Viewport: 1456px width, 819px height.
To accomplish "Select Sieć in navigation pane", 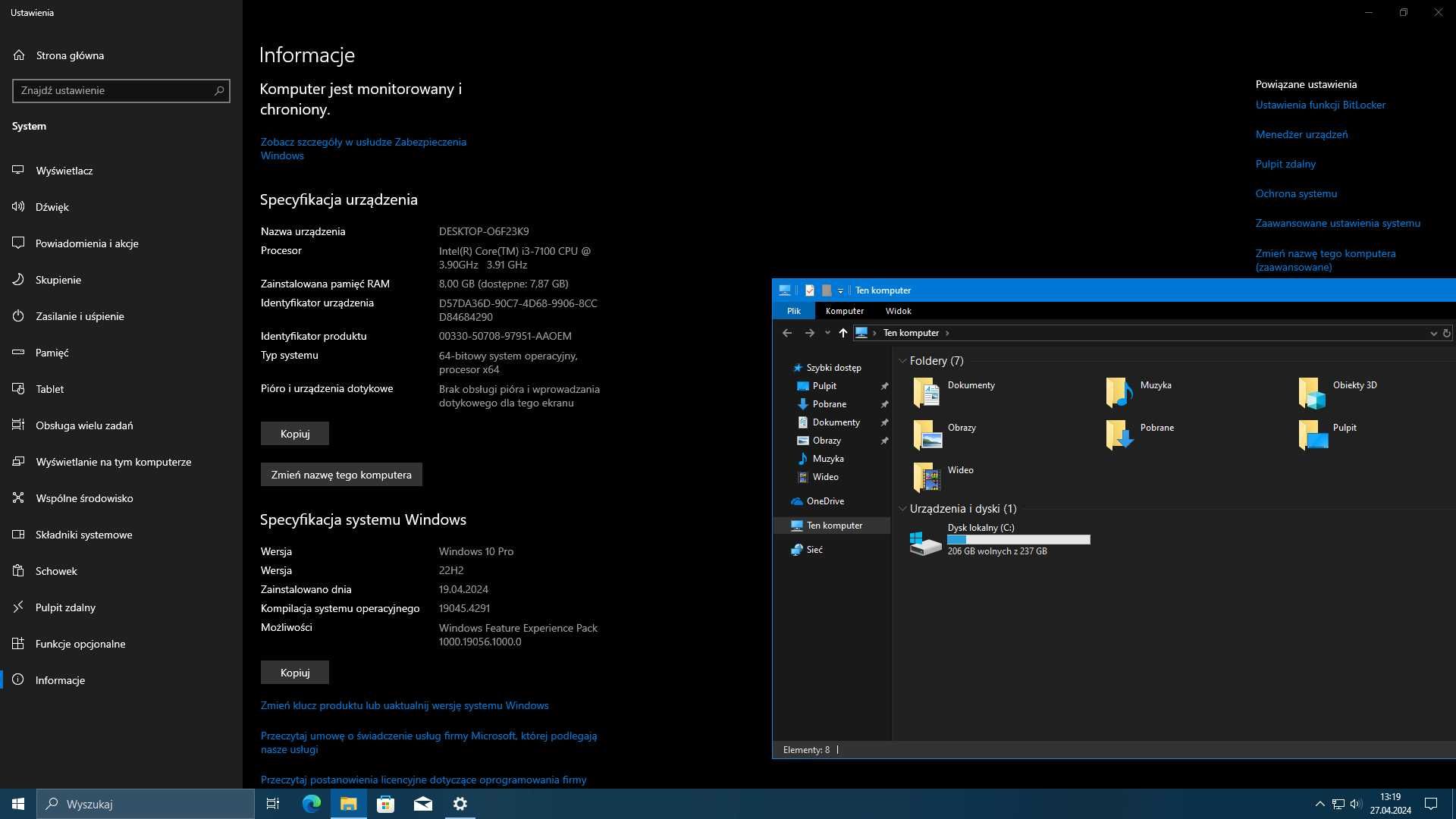I will click(x=814, y=550).
